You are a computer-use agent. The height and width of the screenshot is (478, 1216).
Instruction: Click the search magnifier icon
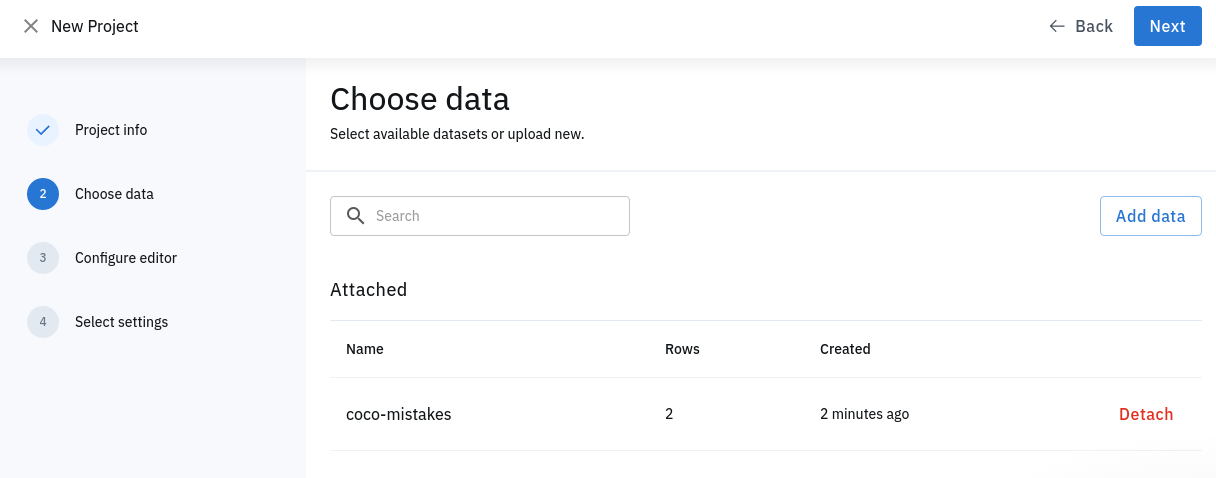(x=355, y=216)
